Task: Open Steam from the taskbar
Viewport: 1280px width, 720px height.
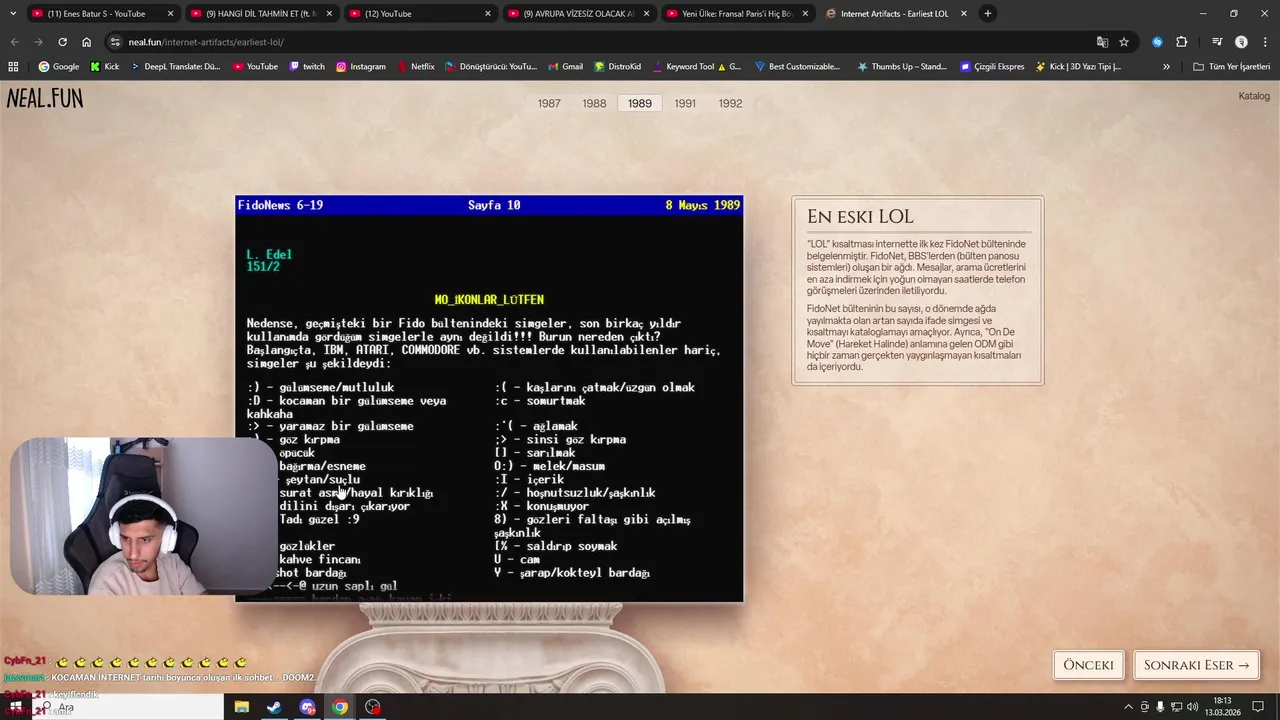Action: point(274,707)
